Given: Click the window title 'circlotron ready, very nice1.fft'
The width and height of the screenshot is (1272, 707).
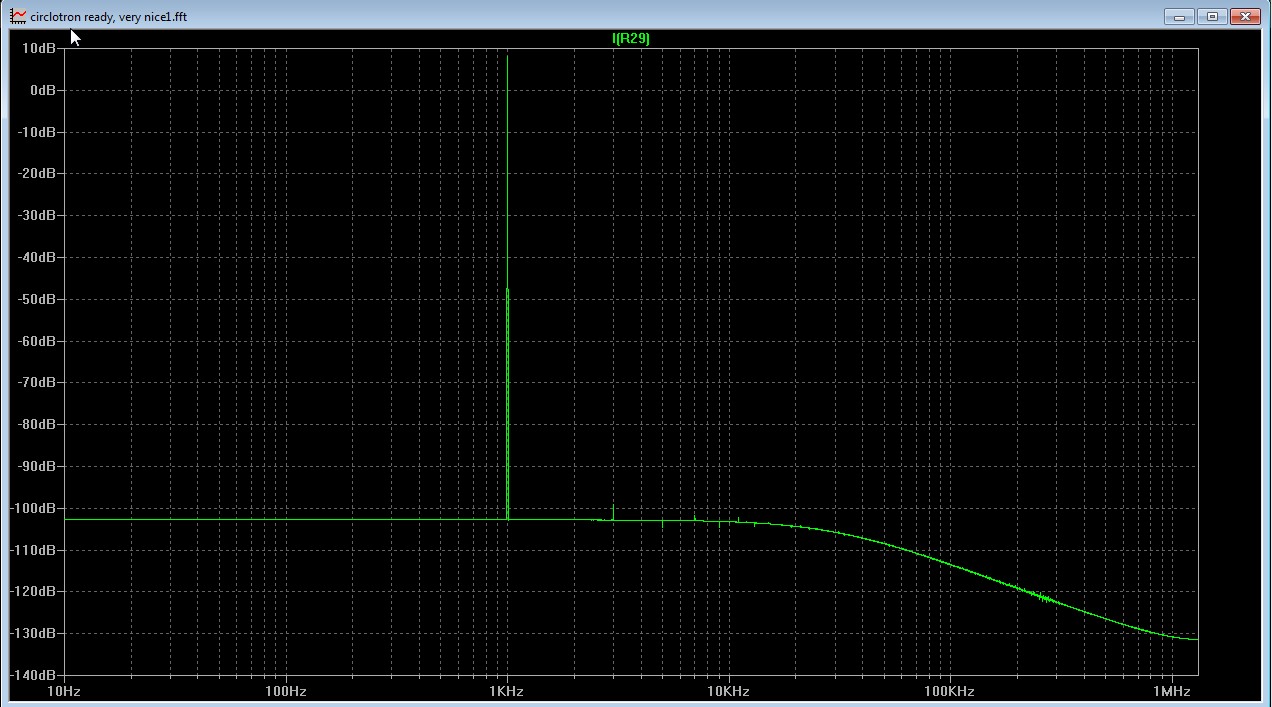Looking at the screenshot, I should (x=108, y=17).
